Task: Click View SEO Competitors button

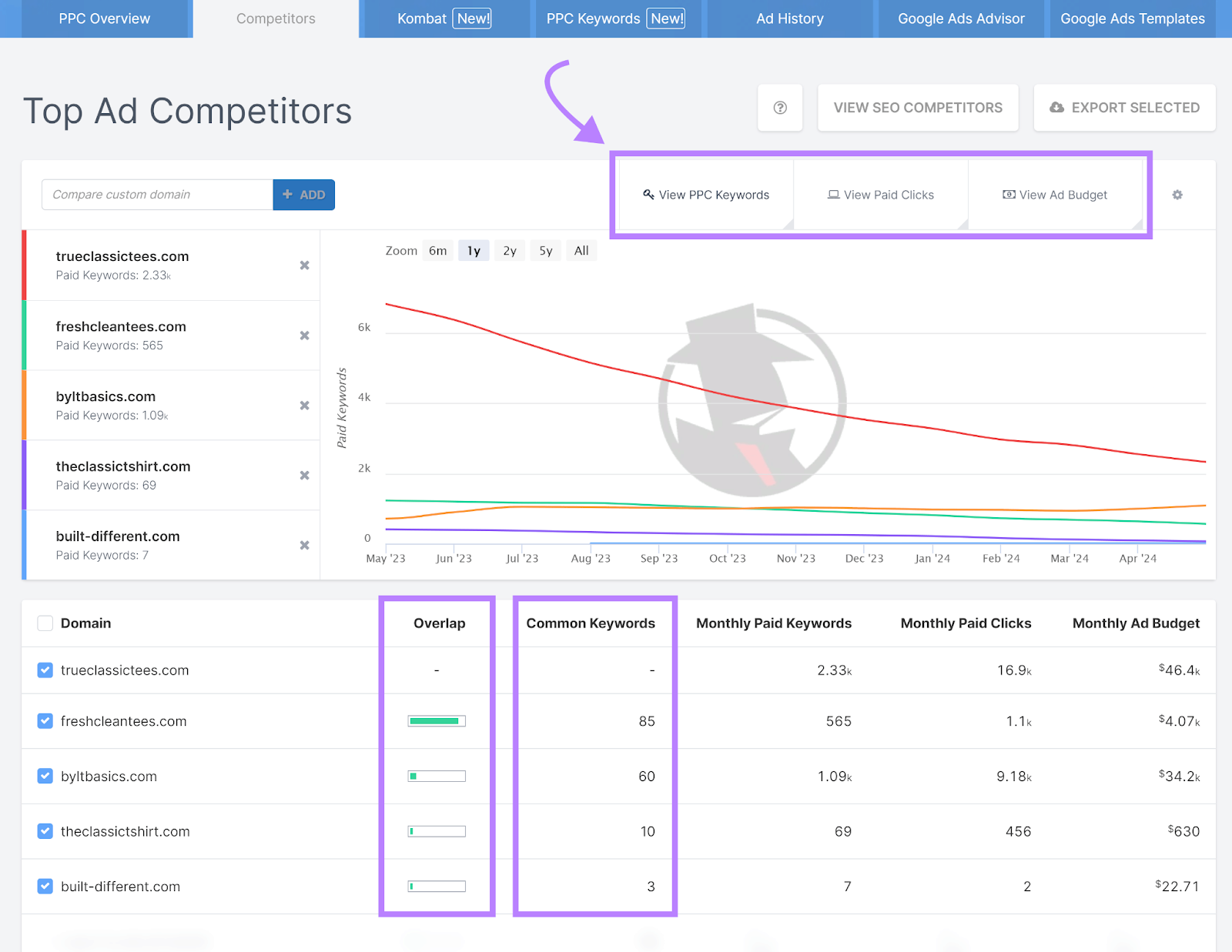Action: (918, 108)
